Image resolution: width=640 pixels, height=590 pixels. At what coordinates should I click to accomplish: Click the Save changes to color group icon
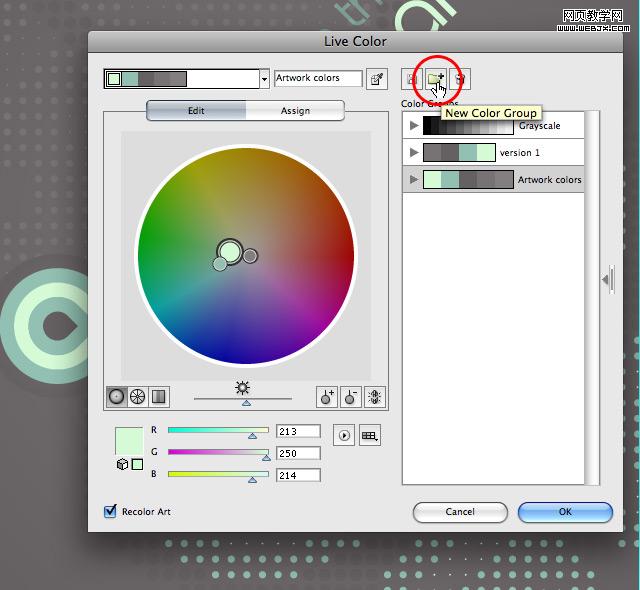[x=411, y=79]
